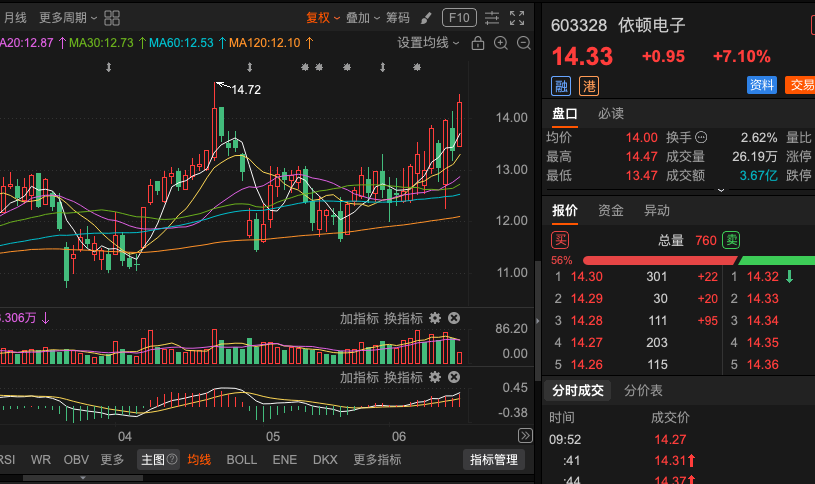Click MA60 moving average label
Image resolution: width=815 pixels, height=484 pixels.
pyautogui.click(x=181, y=43)
